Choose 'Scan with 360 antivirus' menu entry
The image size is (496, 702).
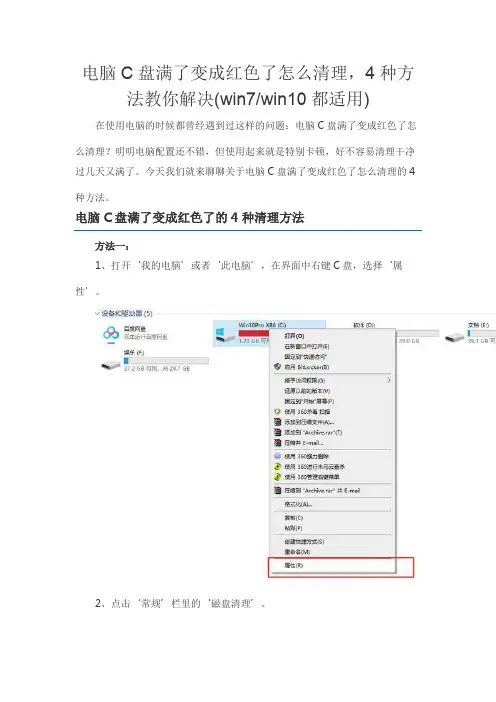[332, 411]
